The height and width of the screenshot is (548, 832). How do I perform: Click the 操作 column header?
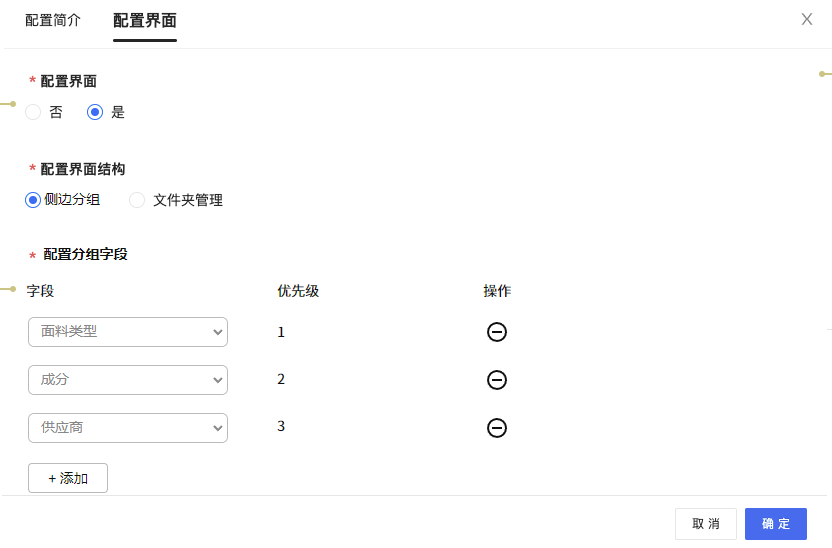tap(497, 291)
